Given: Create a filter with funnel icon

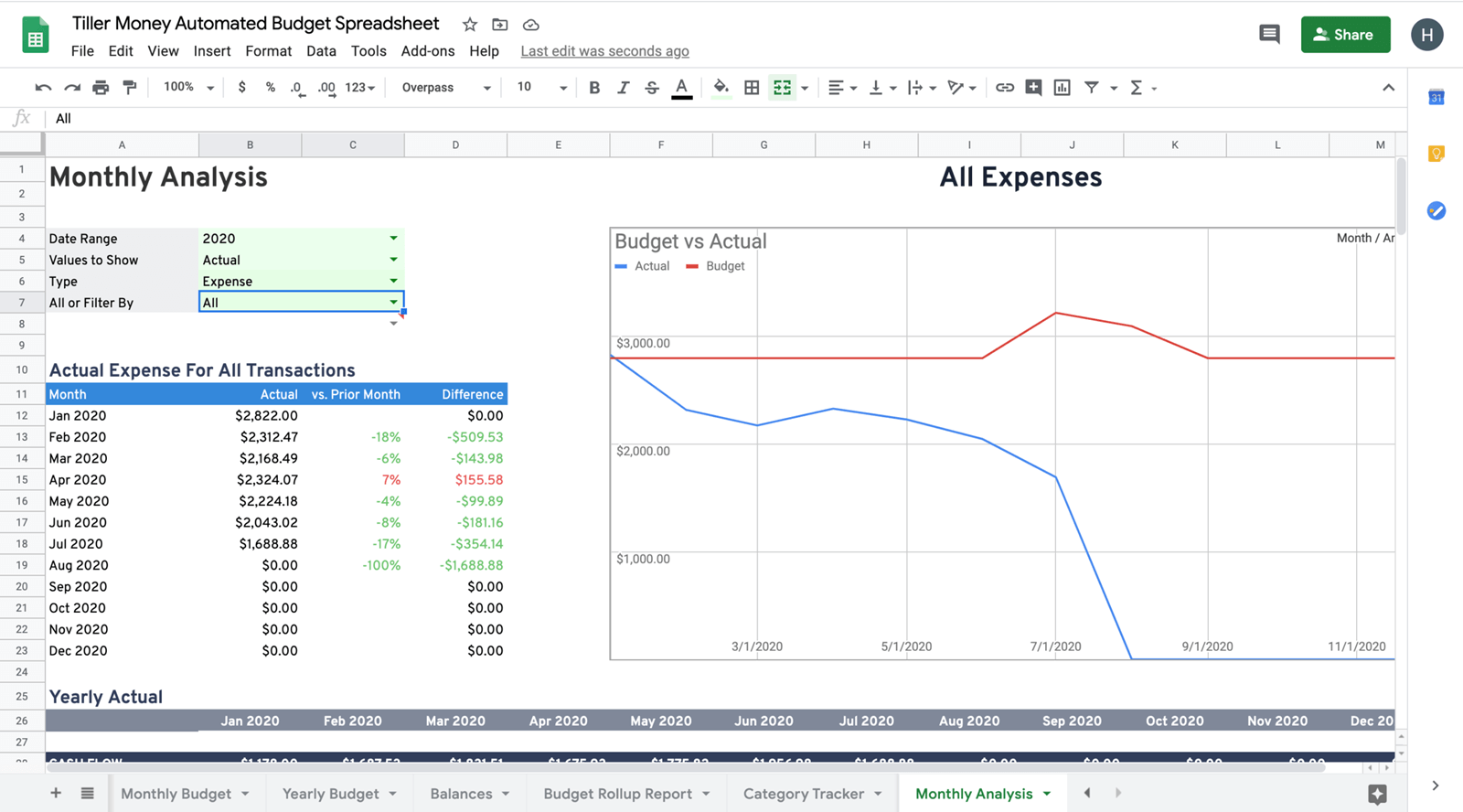Looking at the screenshot, I should (1092, 88).
